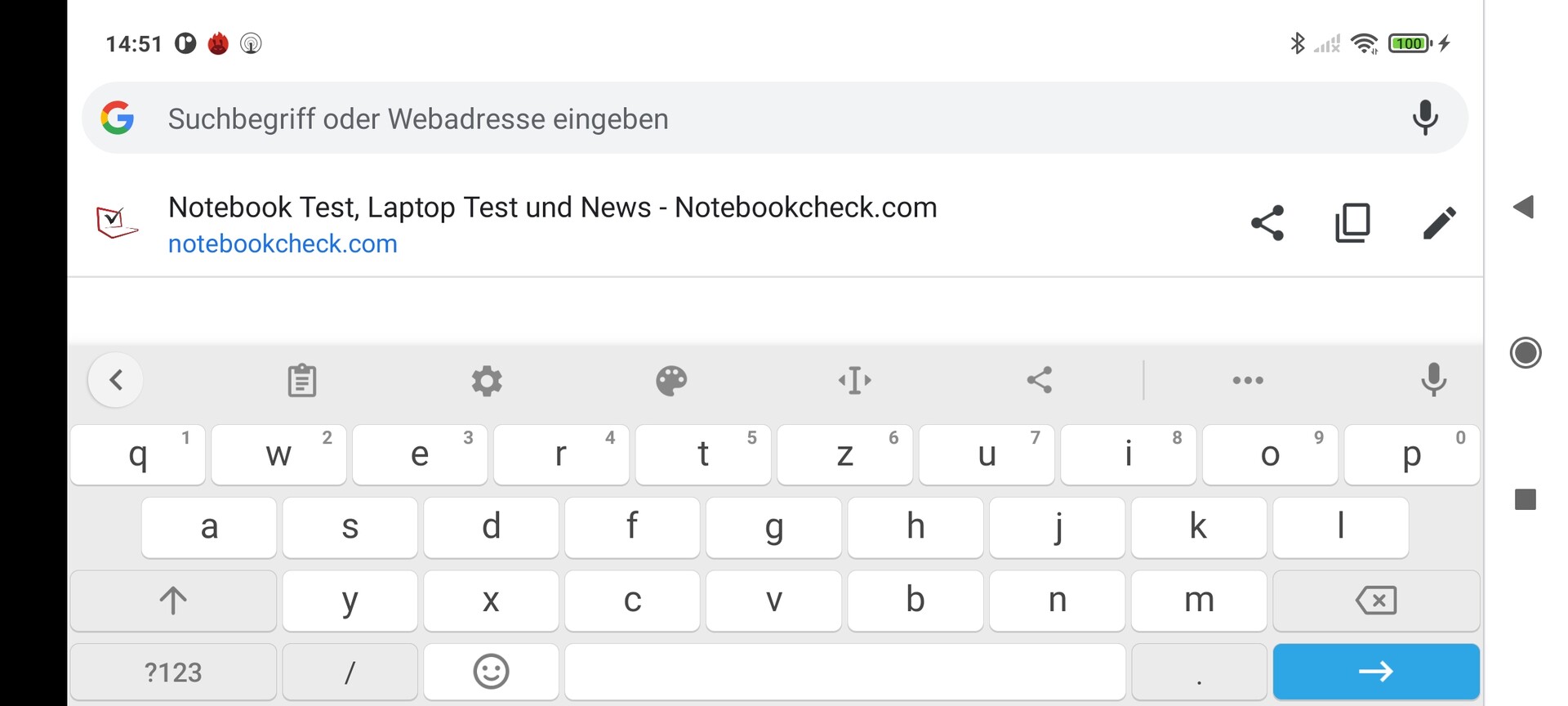The image size is (1568, 706).
Task: Open keyboard settings gear
Action: coord(487,381)
